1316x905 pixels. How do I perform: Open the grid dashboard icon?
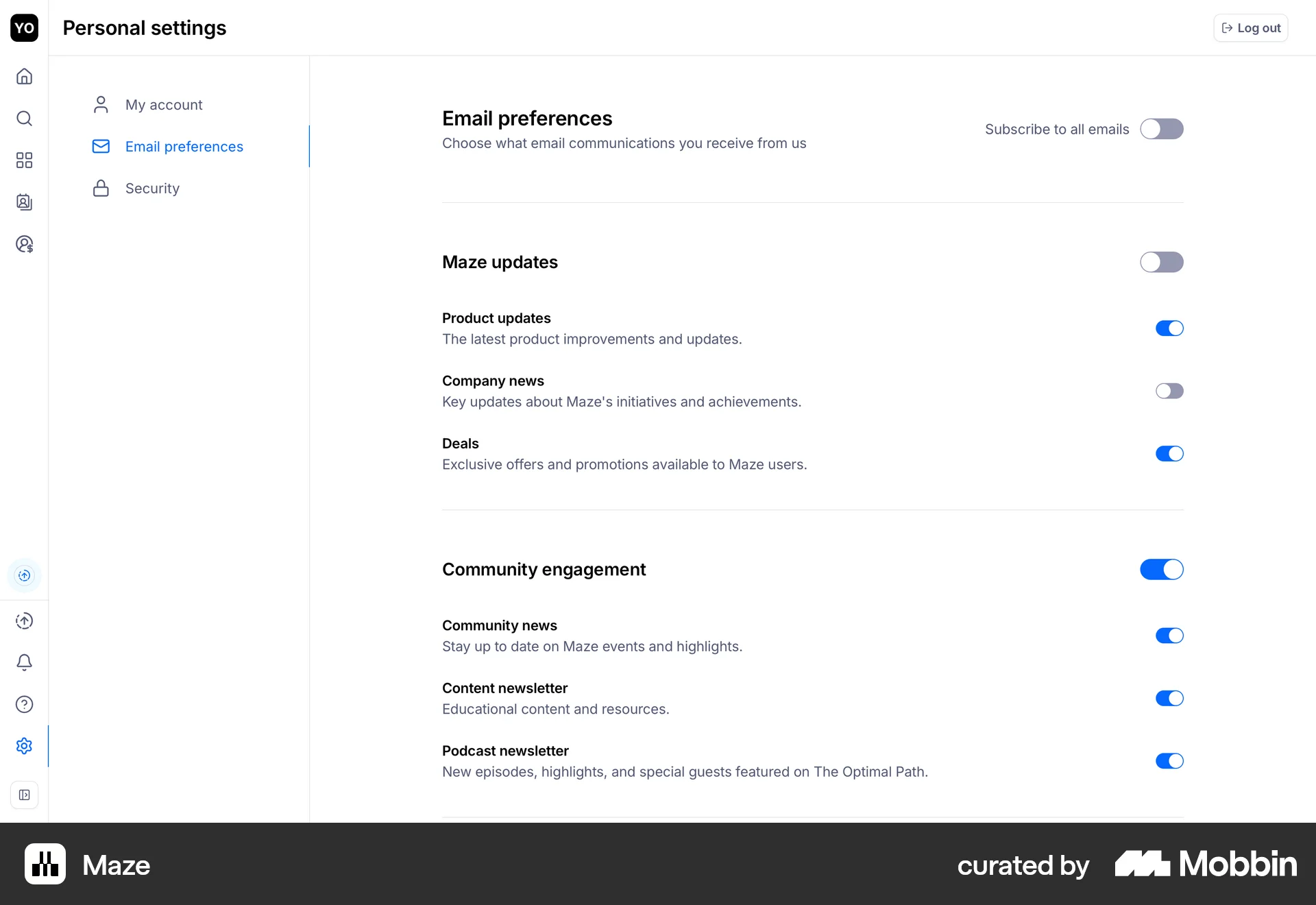24,160
